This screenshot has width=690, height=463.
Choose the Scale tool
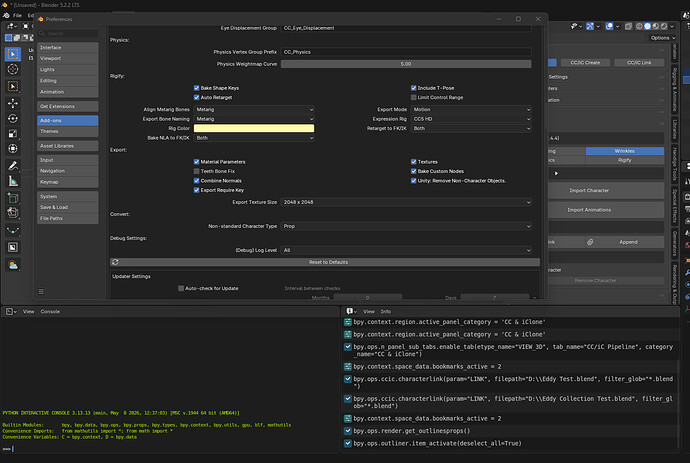click(13, 134)
